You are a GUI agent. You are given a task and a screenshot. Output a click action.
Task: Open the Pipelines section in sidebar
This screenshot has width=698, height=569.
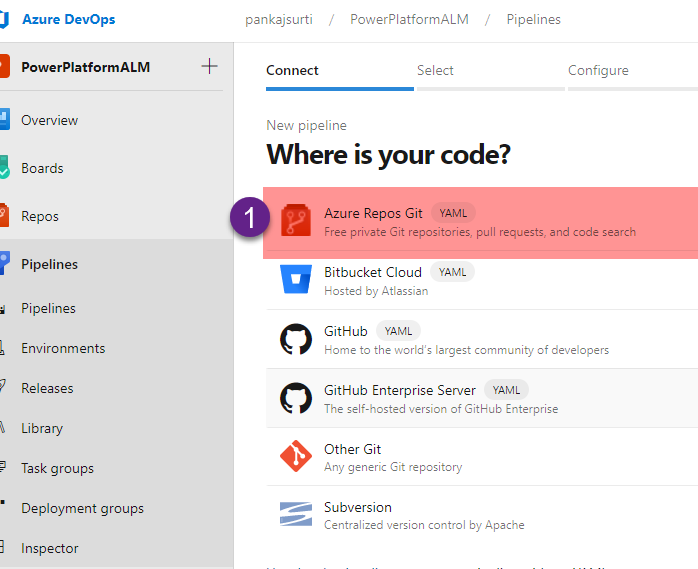point(49,265)
